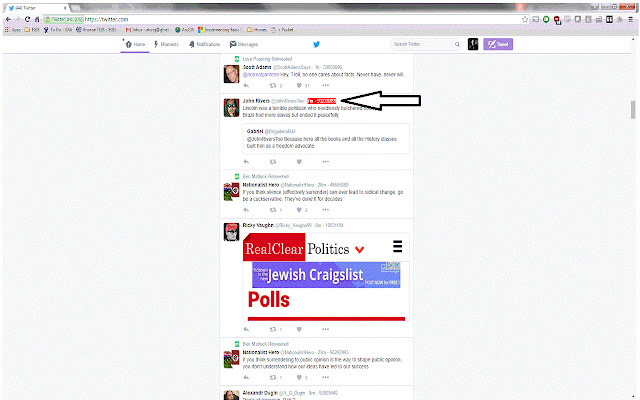Click the red extension icon with badge
Image resolution: width=640 pixels, height=400 pixels.
click(557, 20)
